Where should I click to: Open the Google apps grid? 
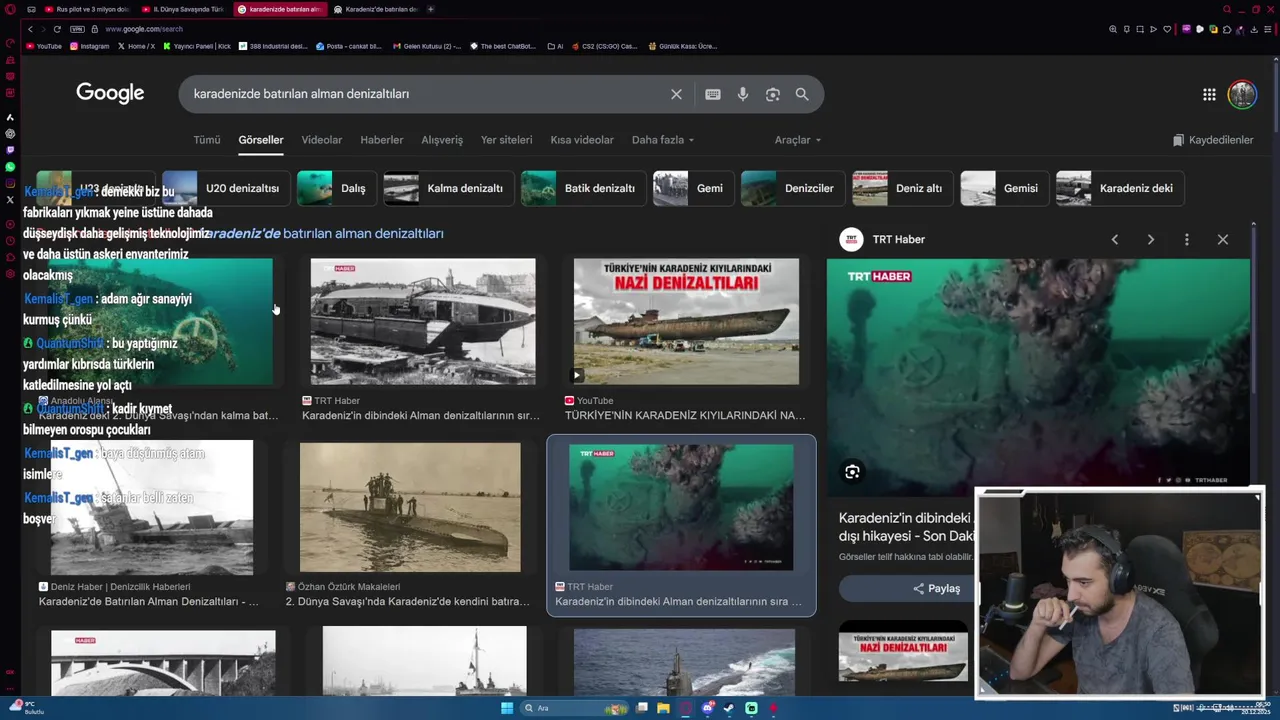(1209, 94)
